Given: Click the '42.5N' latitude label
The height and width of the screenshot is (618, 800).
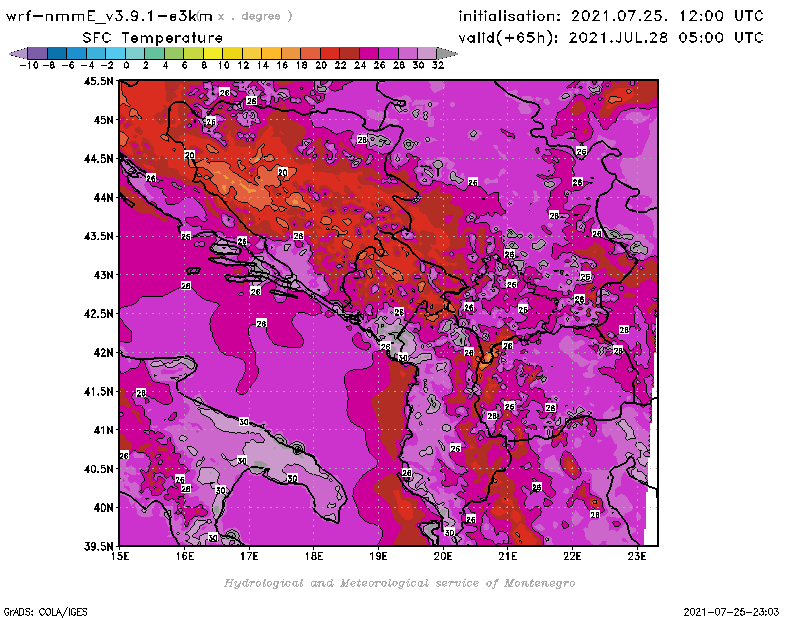Looking at the screenshot, I should [x=98, y=314].
